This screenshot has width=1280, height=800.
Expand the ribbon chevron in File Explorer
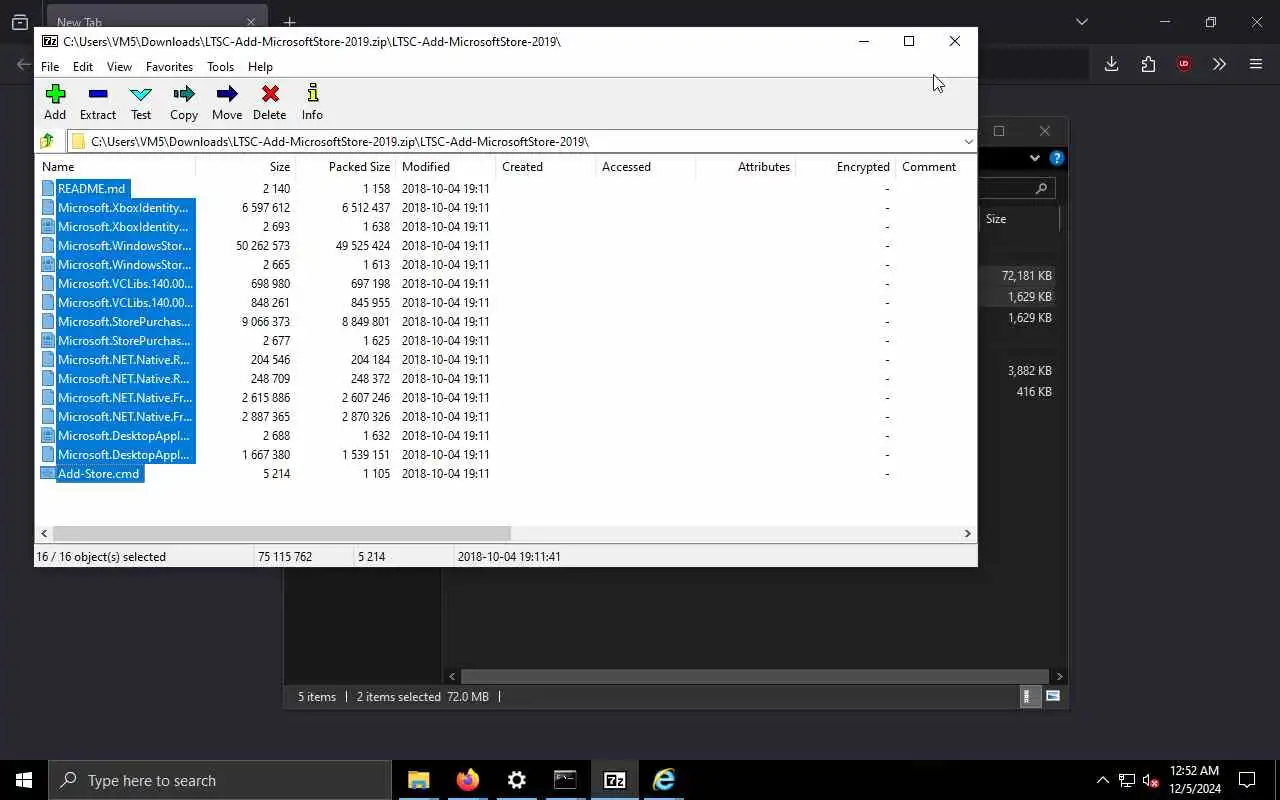(x=1034, y=158)
